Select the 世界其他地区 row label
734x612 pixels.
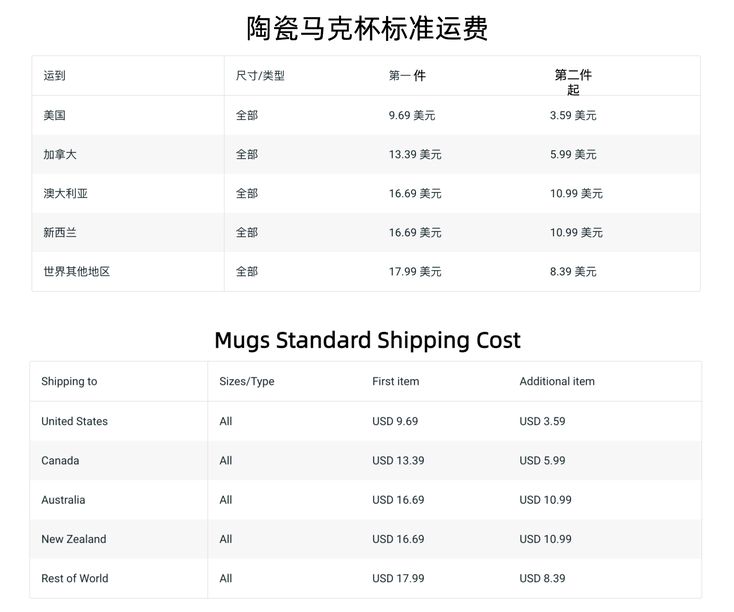77,272
